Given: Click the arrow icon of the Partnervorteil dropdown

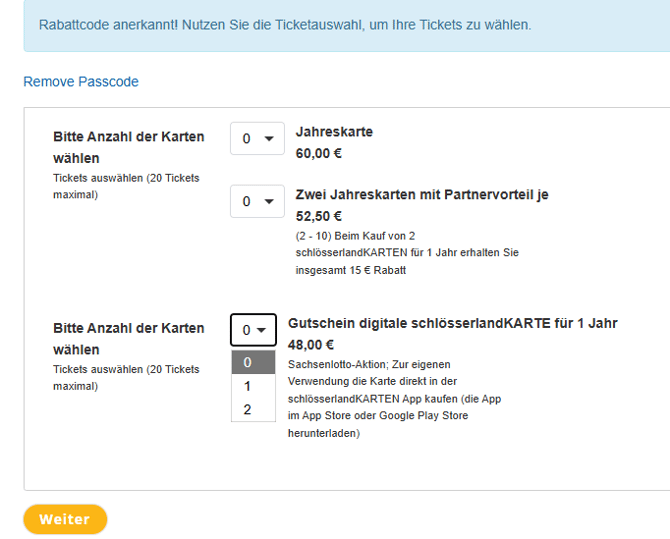Looking at the screenshot, I should [x=269, y=201].
